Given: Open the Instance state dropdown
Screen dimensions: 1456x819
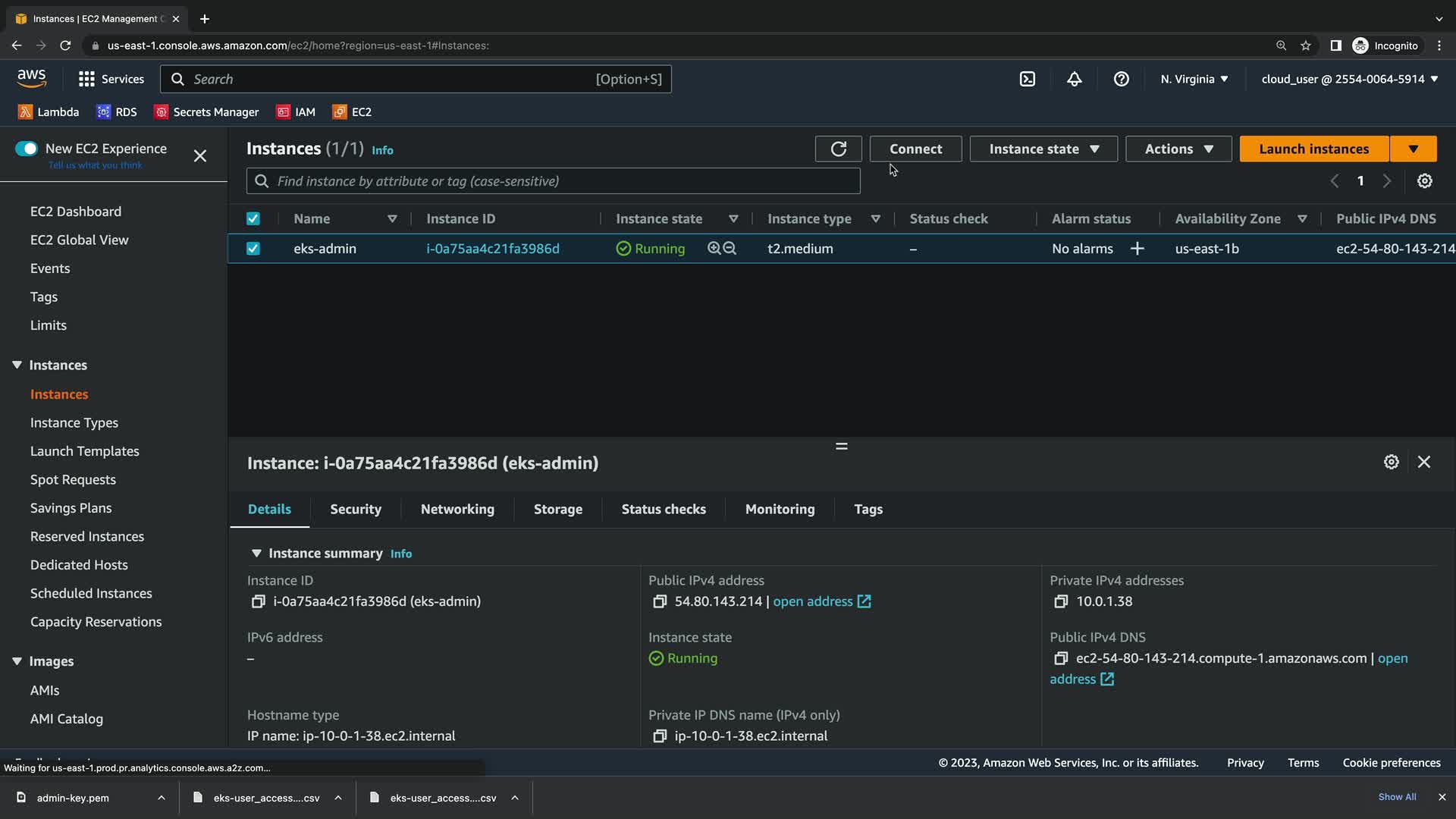Looking at the screenshot, I should (x=1043, y=149).
